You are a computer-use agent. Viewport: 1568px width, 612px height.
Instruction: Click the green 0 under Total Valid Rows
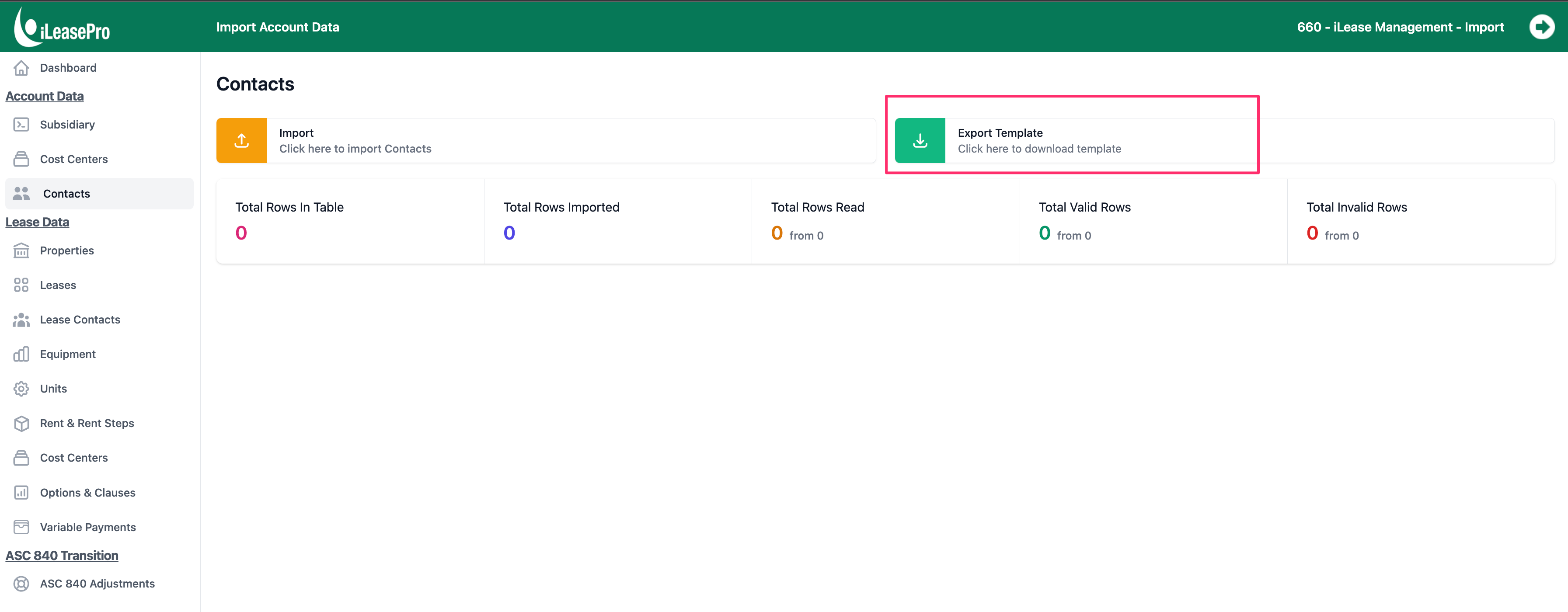click(x=1045, y=233)
